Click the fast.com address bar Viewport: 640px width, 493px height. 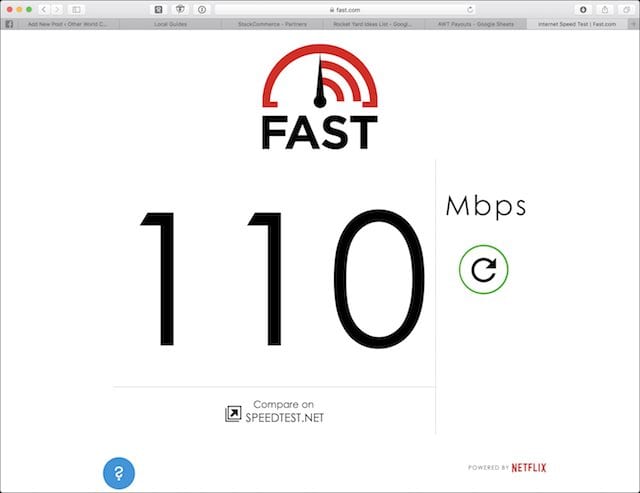(x=345, y=9)
